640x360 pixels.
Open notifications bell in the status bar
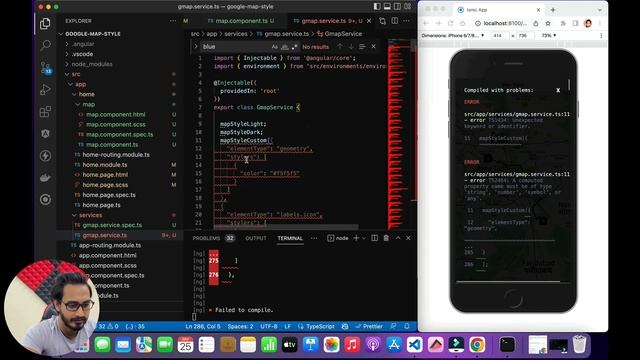pos(407,327)
